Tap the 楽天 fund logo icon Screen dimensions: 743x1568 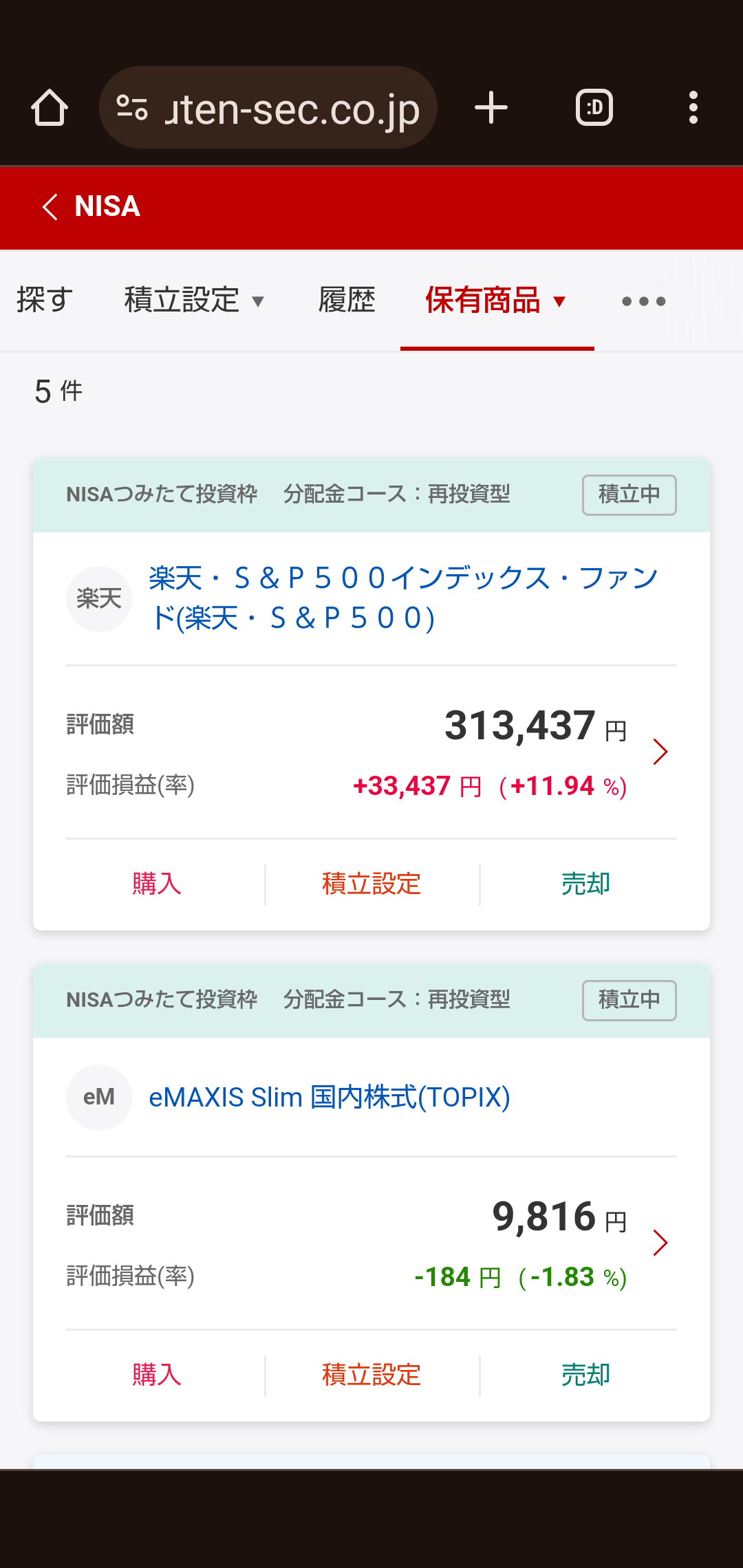pos(99,598)
